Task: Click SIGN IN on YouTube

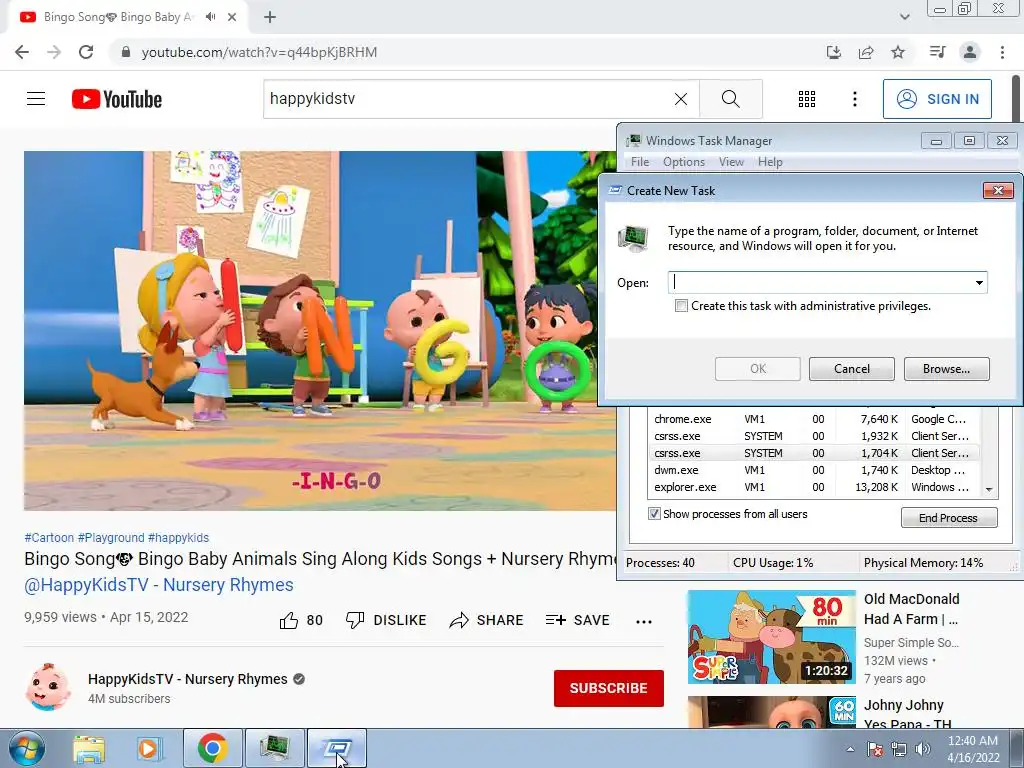Action: (937, 99)
